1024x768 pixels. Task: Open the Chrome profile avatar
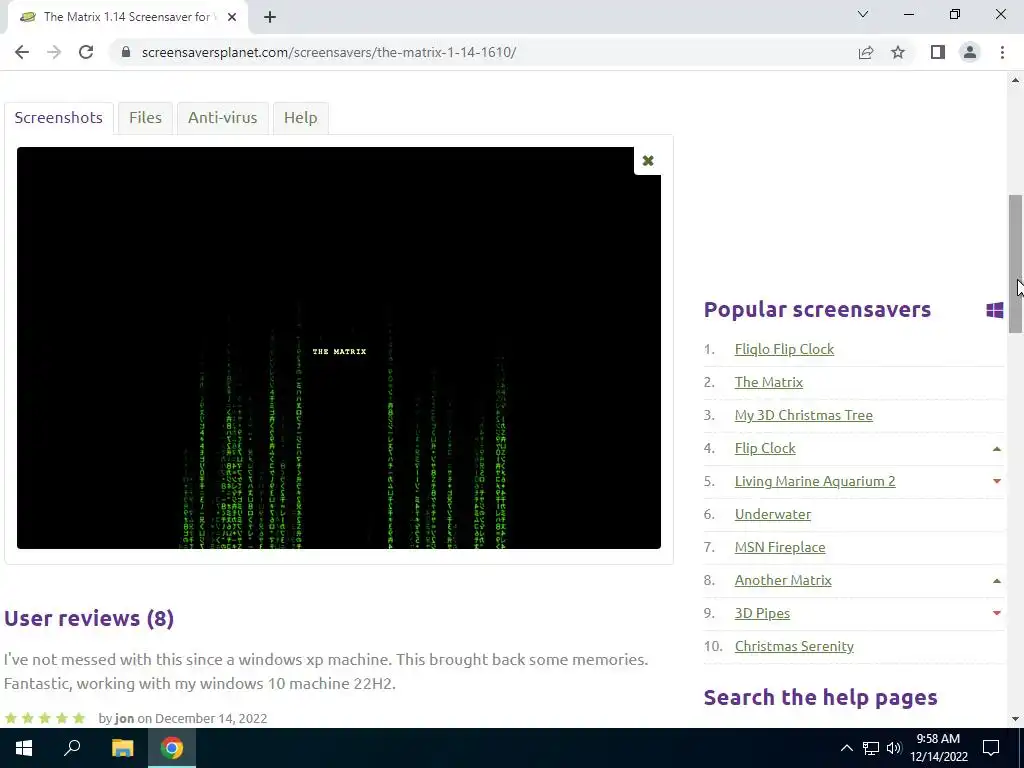tap(970, 52)
